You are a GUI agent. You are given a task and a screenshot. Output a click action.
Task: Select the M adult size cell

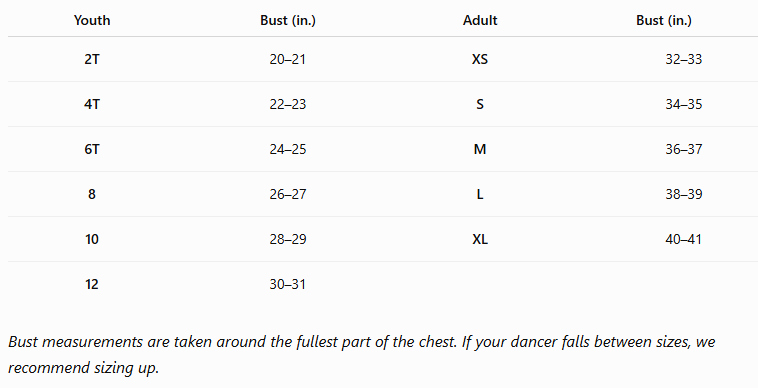pos(480,149)
